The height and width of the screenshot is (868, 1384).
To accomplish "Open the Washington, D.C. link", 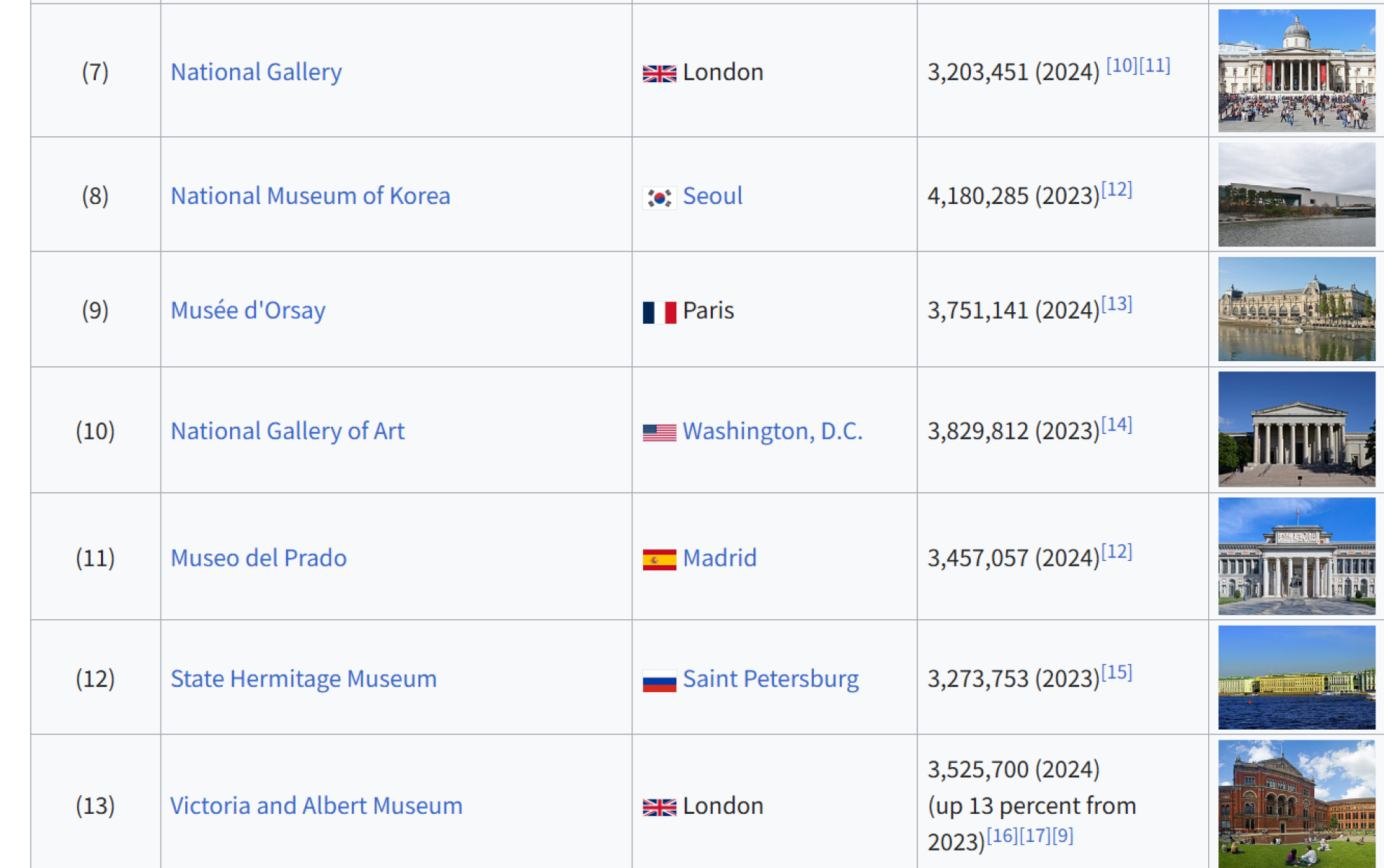I will pos(771,431).
